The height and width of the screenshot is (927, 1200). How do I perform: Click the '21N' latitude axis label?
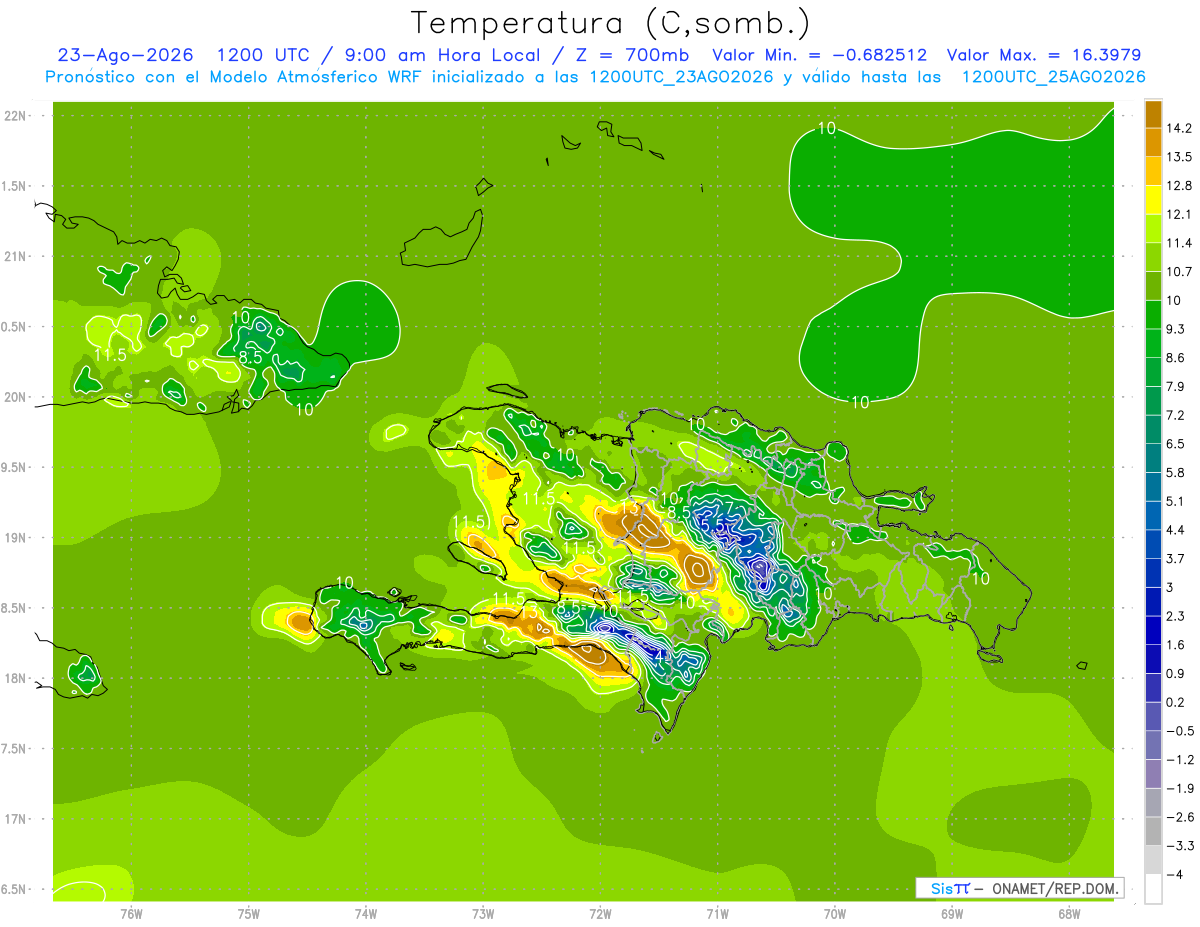click(x=15, y=256)
